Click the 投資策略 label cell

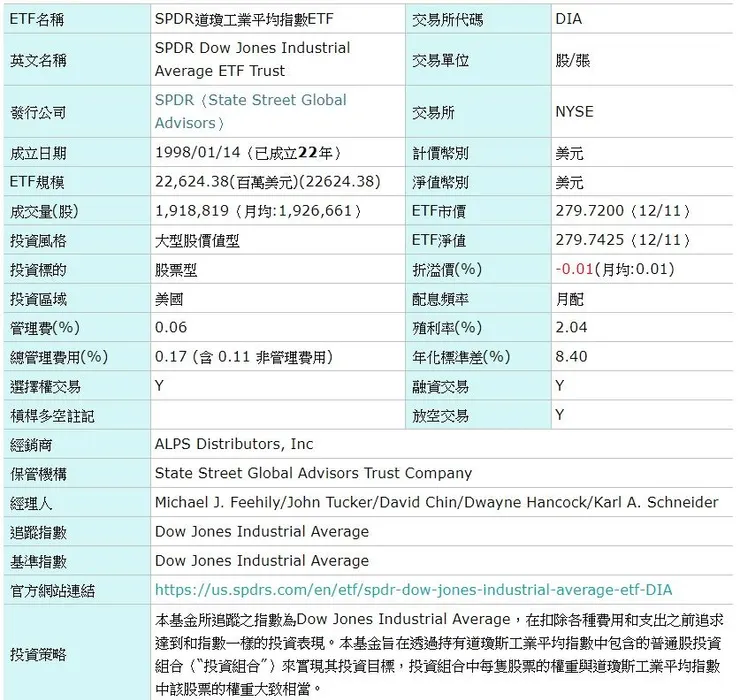[x=77, y=654]
